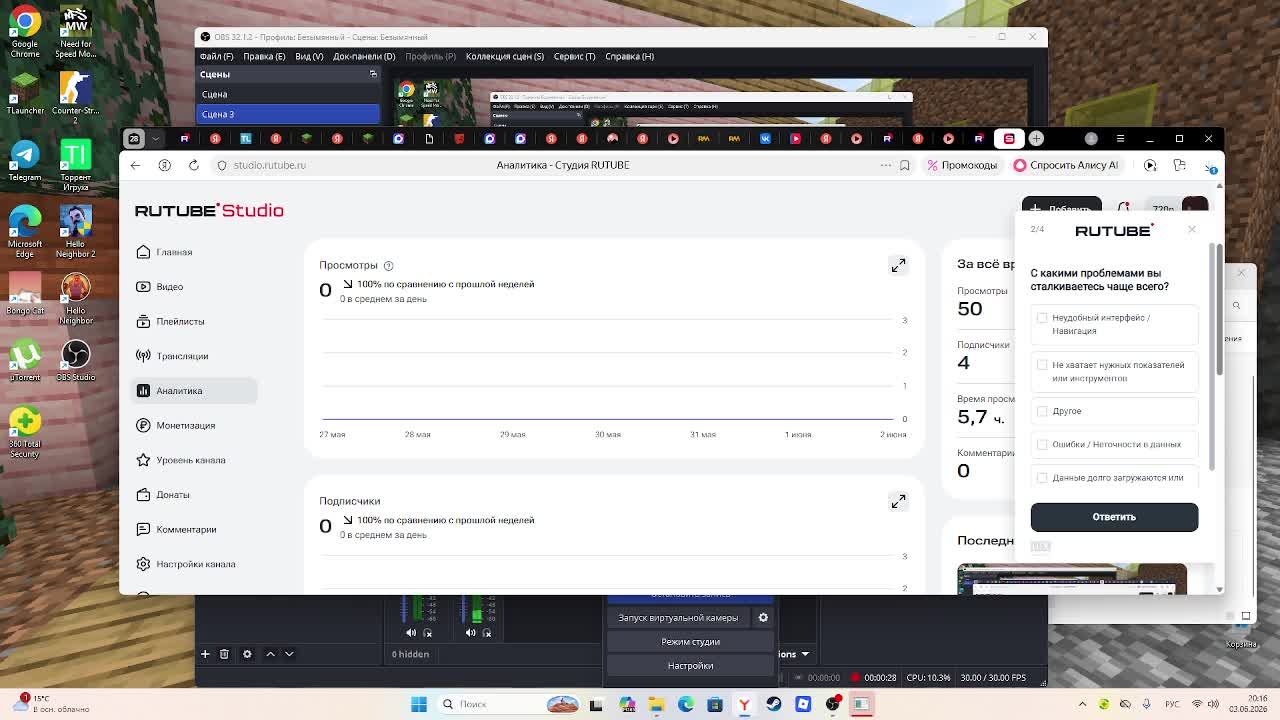
Task: Open the OBS Правка menu
Action: [x=264, y=57]
